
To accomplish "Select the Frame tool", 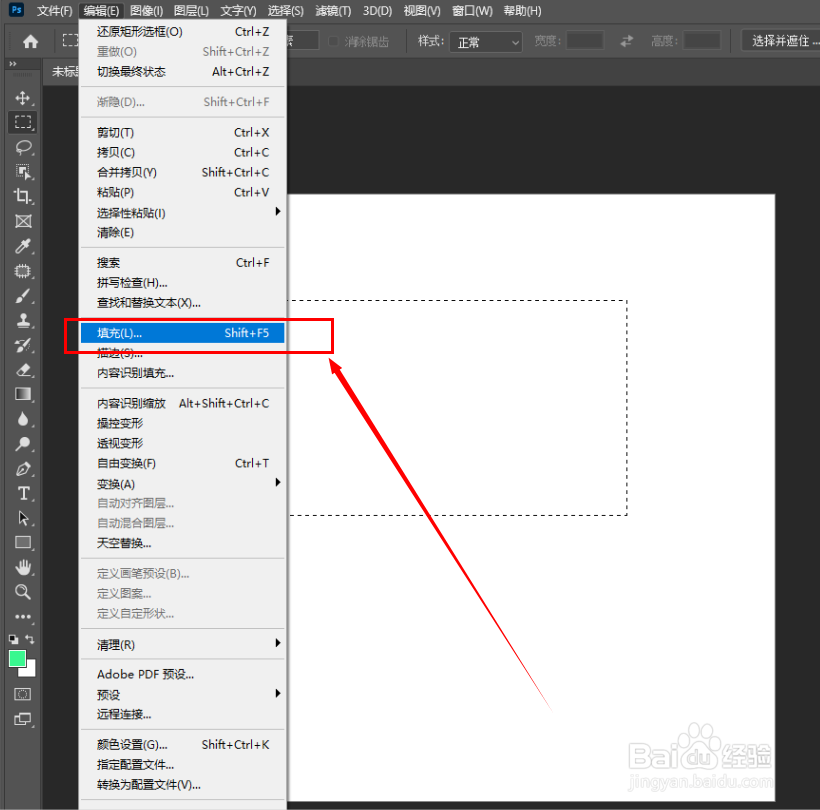I will [x=22, y=221].
